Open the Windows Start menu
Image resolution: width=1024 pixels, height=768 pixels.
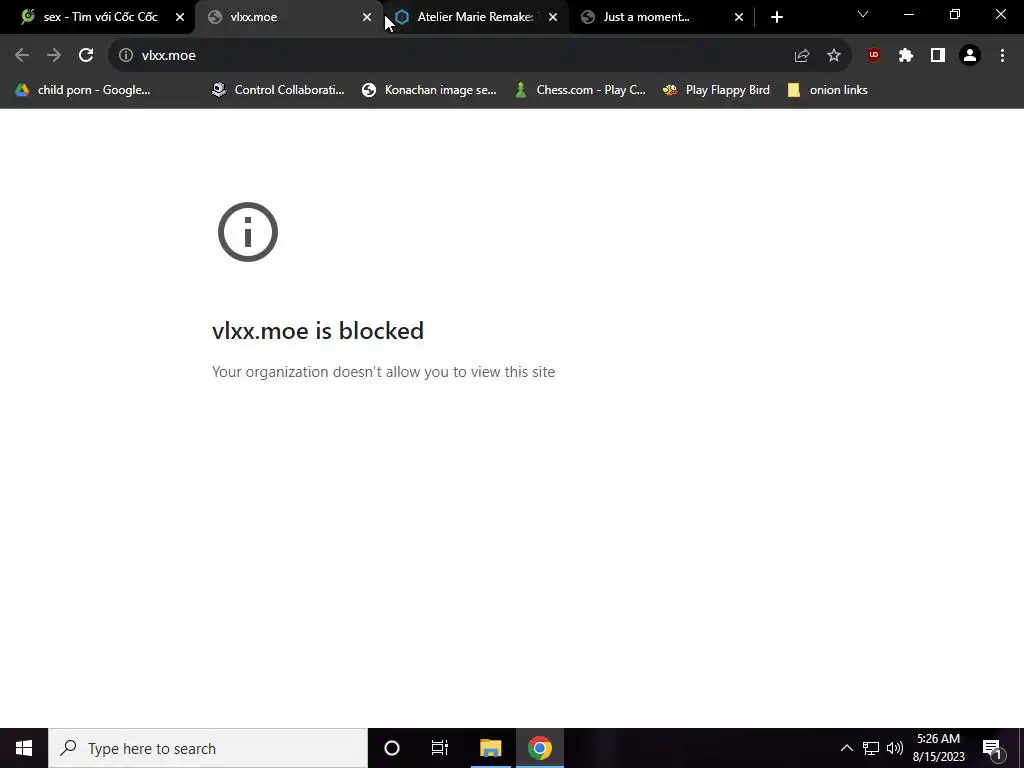[24, 748]
